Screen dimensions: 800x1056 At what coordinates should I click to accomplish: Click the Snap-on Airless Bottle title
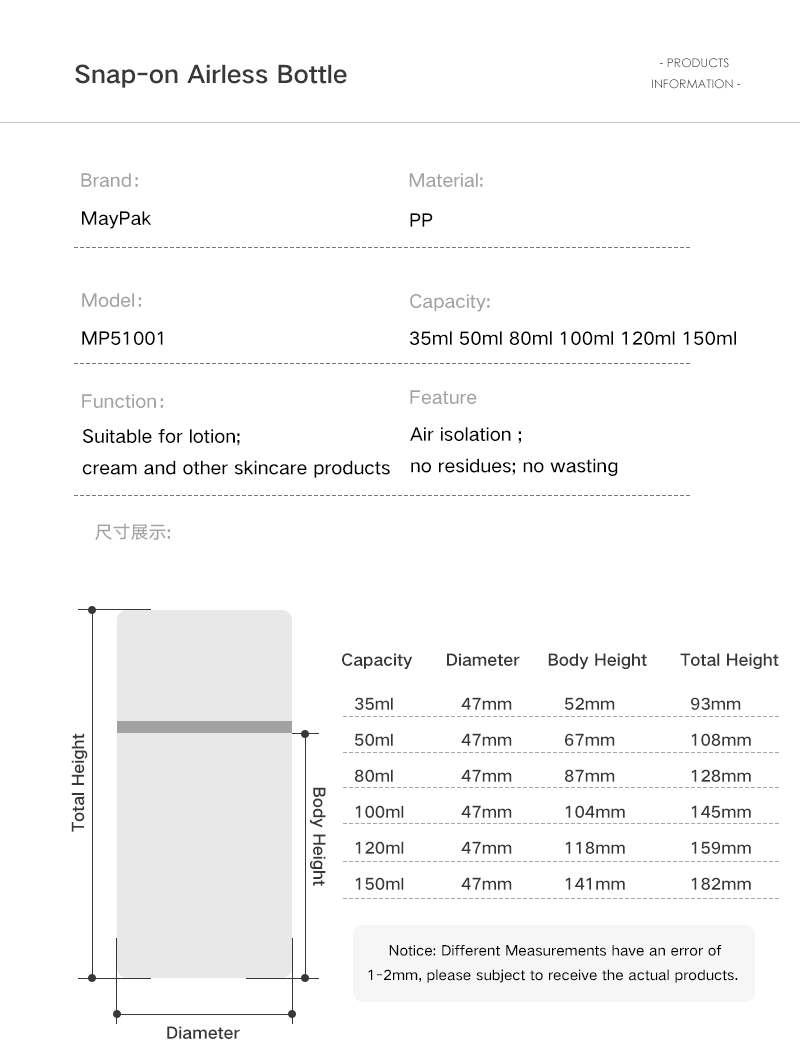pos(211,75)
